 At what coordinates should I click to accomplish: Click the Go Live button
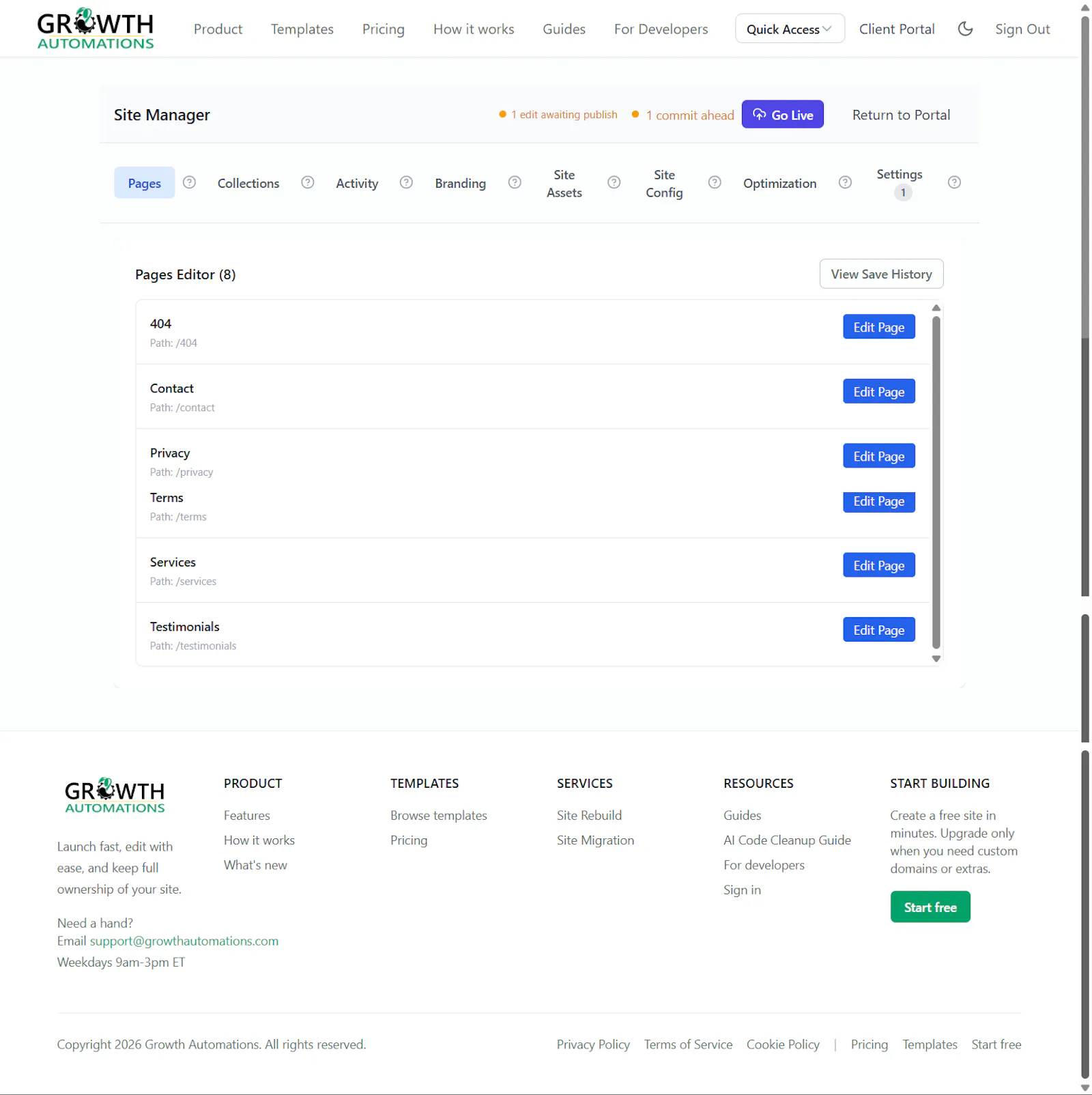[x=783, y=115]
